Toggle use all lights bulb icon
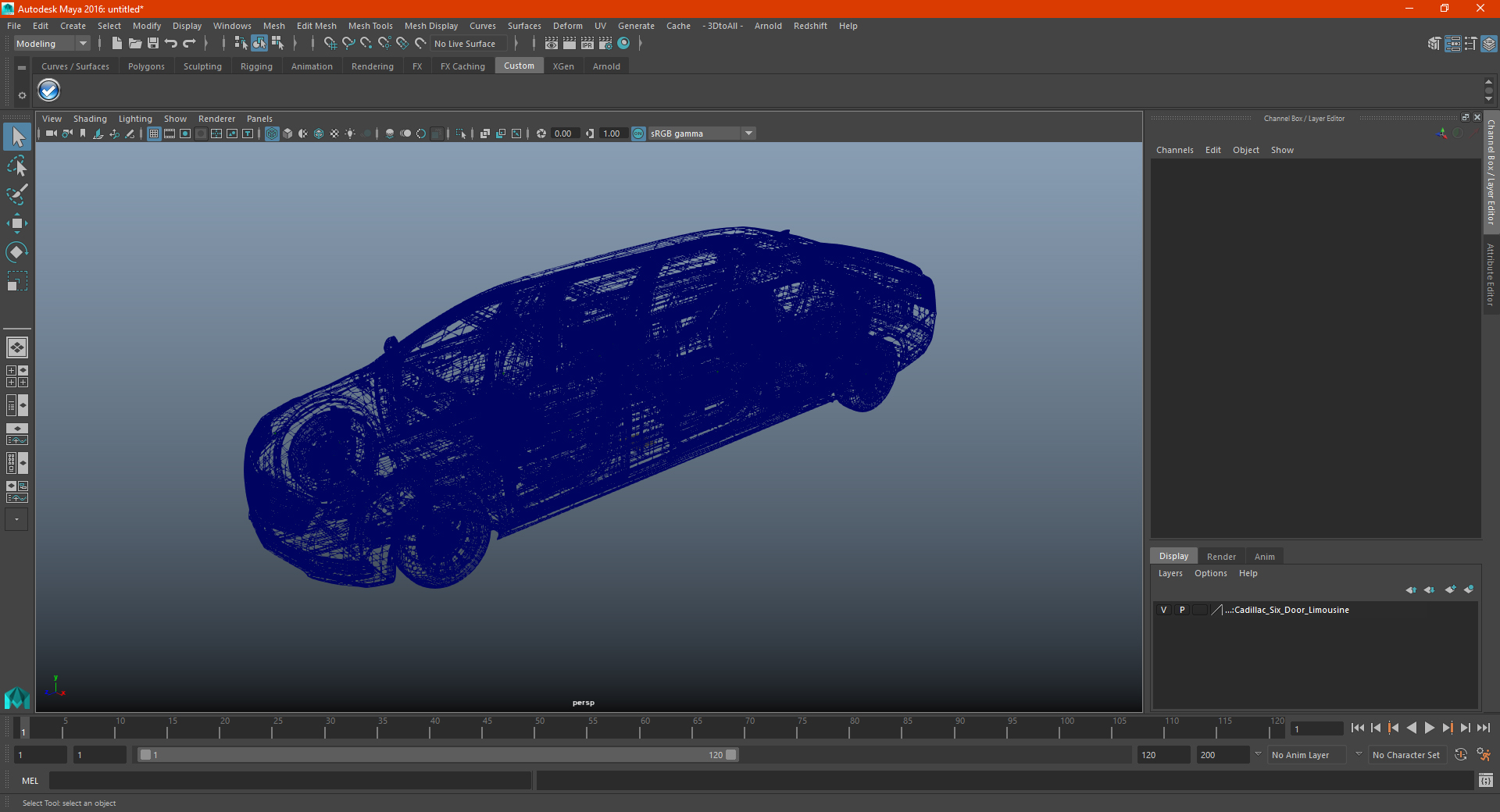The image size is (1500, 812). point(350,134)
